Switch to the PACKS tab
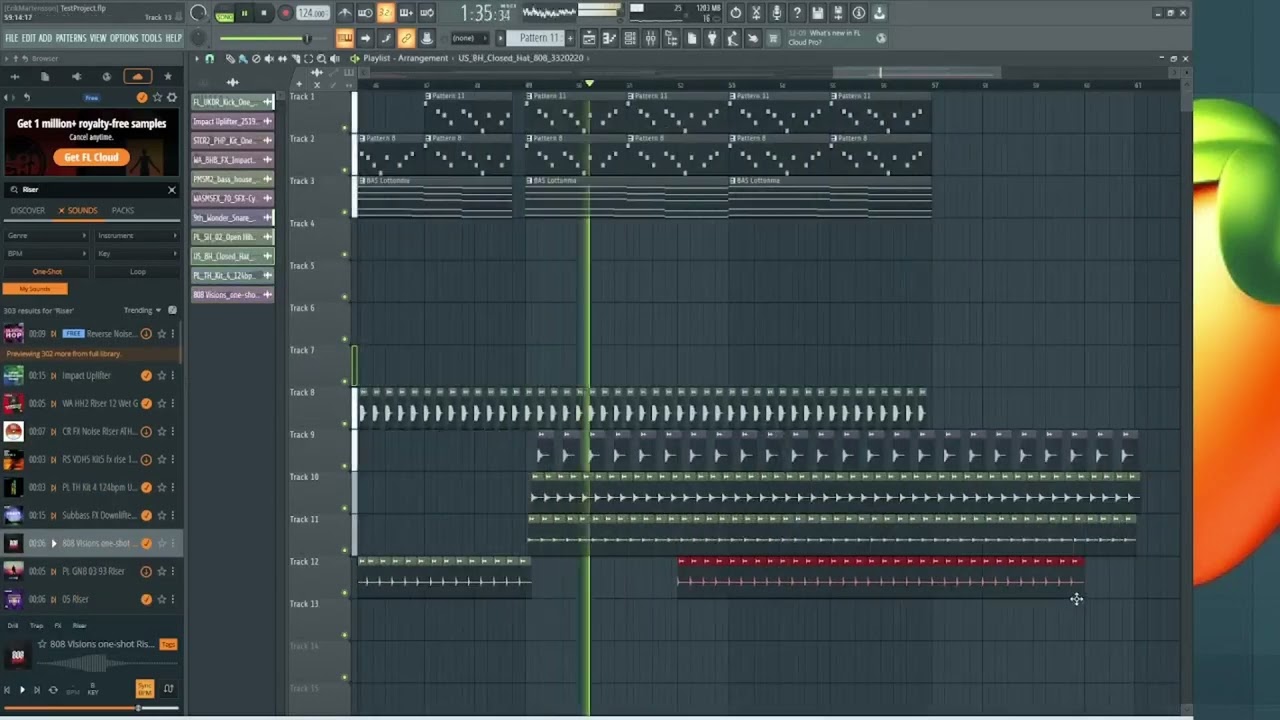1280x720 pixels. click(123, 211)
